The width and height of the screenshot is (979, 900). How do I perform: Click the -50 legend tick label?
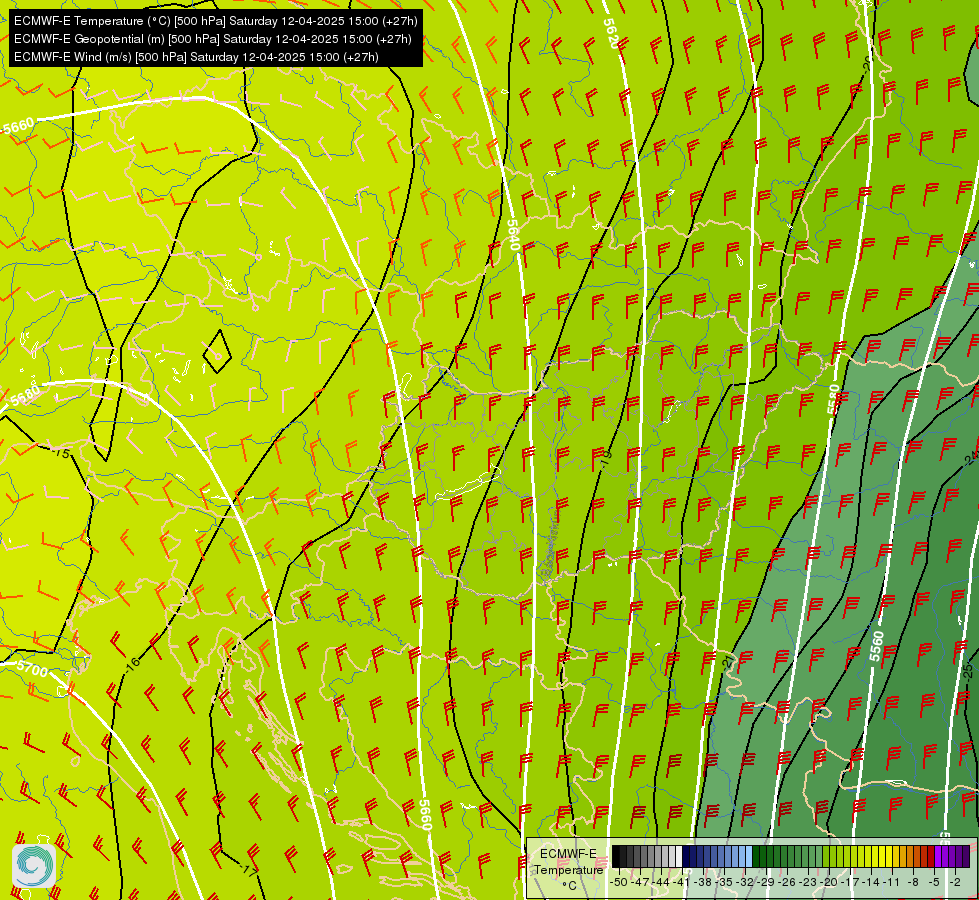tap(618, 882)
